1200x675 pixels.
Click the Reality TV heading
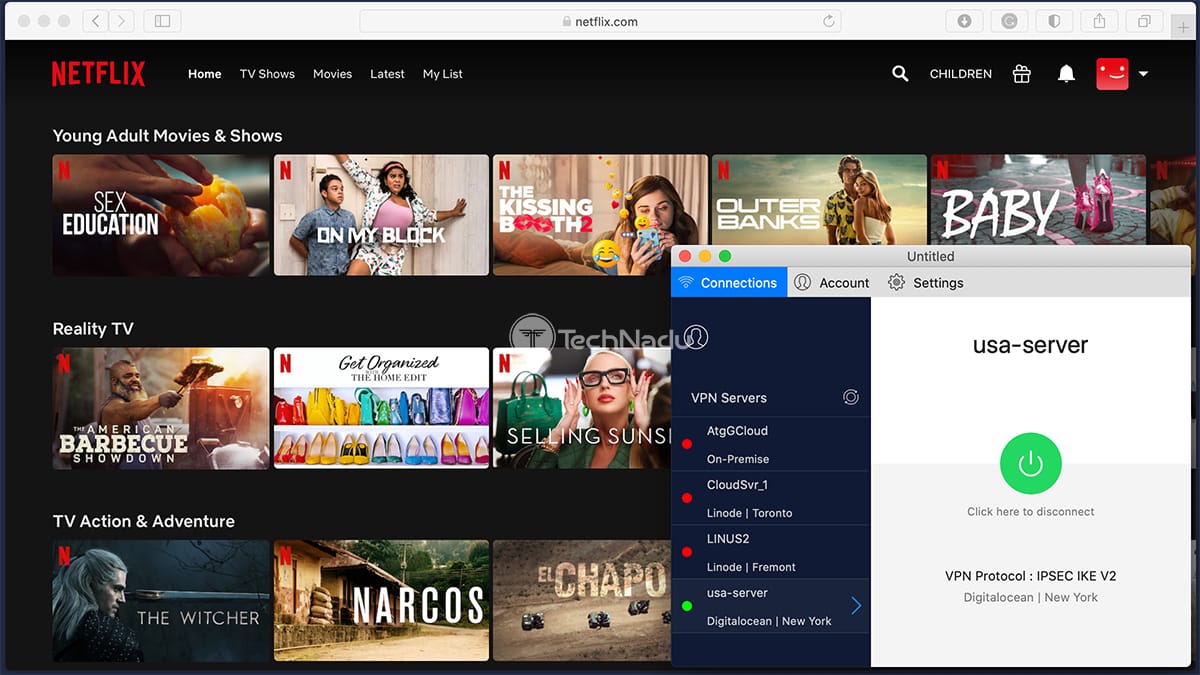(x=93, y=329)
